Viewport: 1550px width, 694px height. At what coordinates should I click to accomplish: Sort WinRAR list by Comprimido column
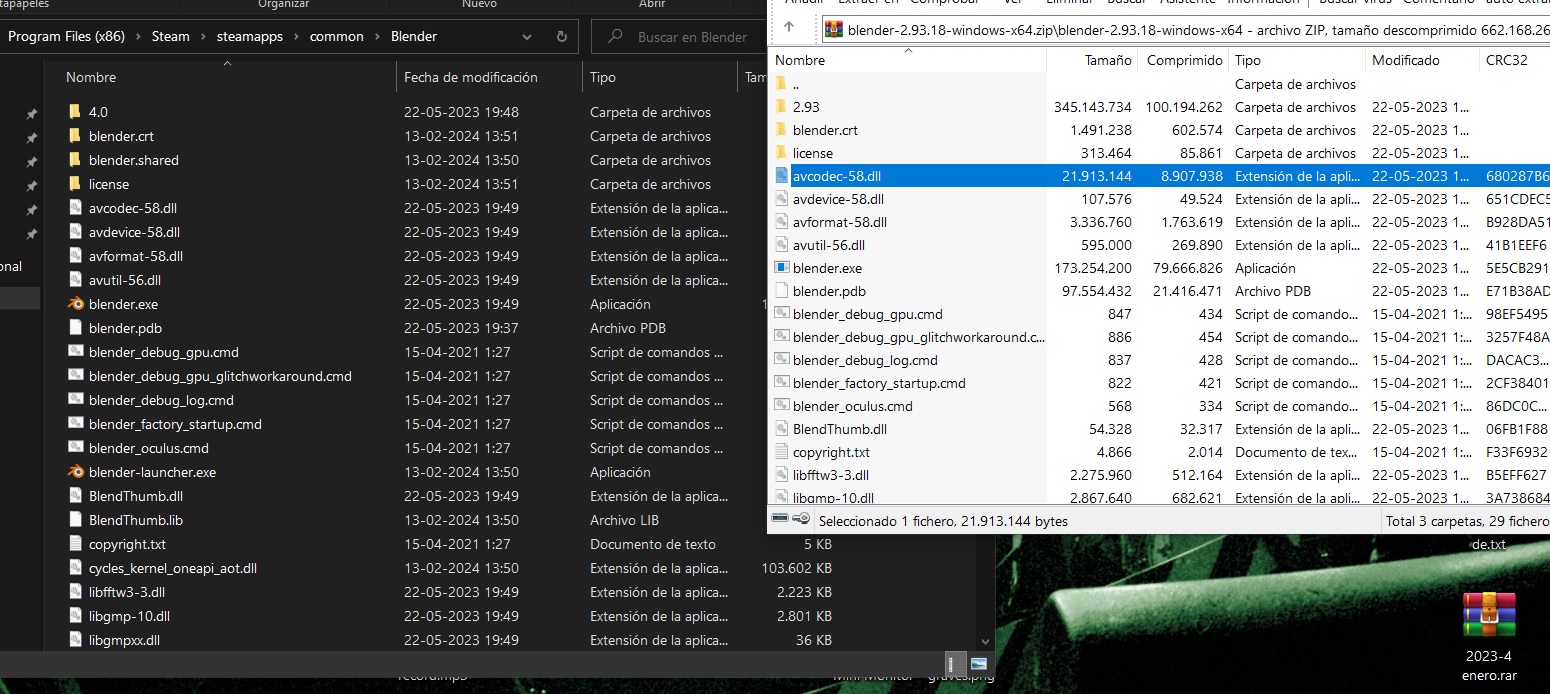[1184, 60]
